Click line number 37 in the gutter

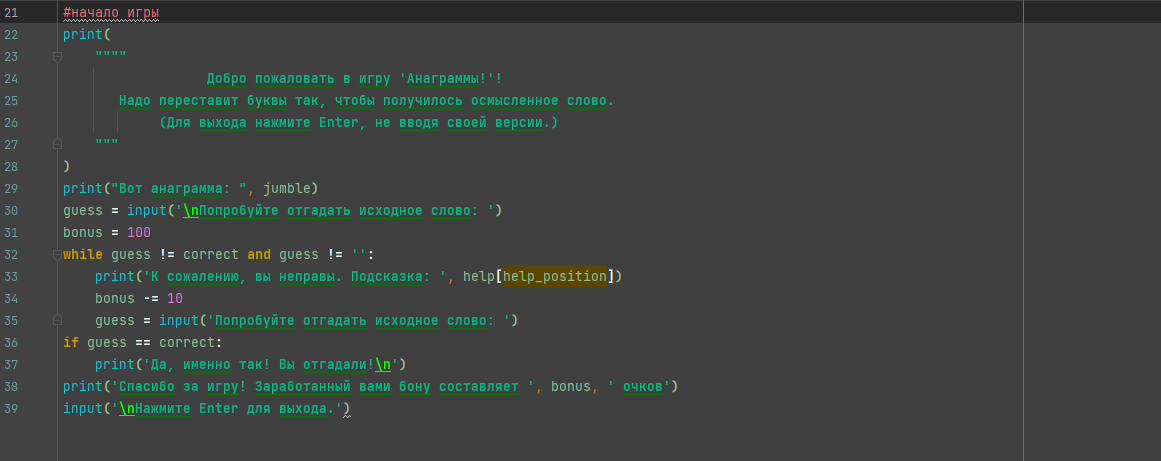(11, 365)
